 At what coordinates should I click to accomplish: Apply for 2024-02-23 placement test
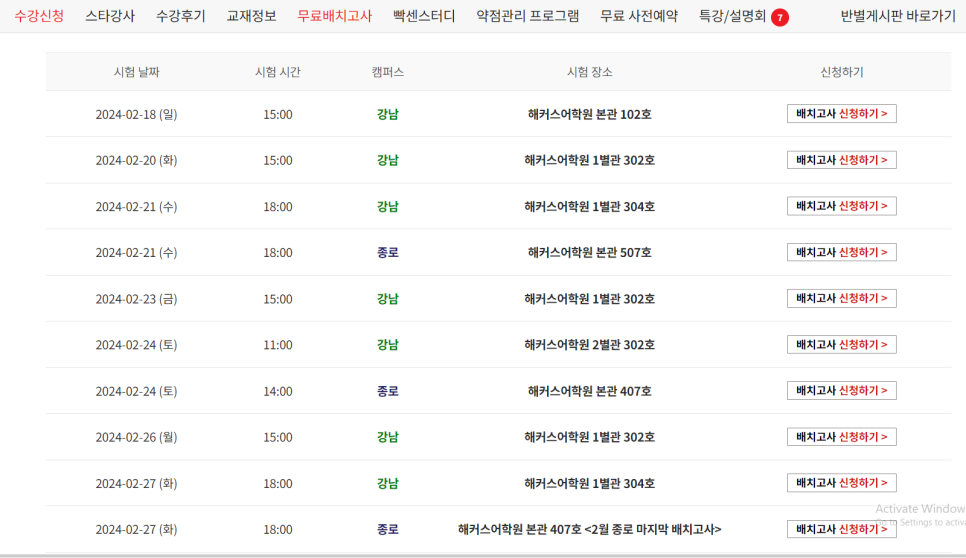[x=842, y=299]
